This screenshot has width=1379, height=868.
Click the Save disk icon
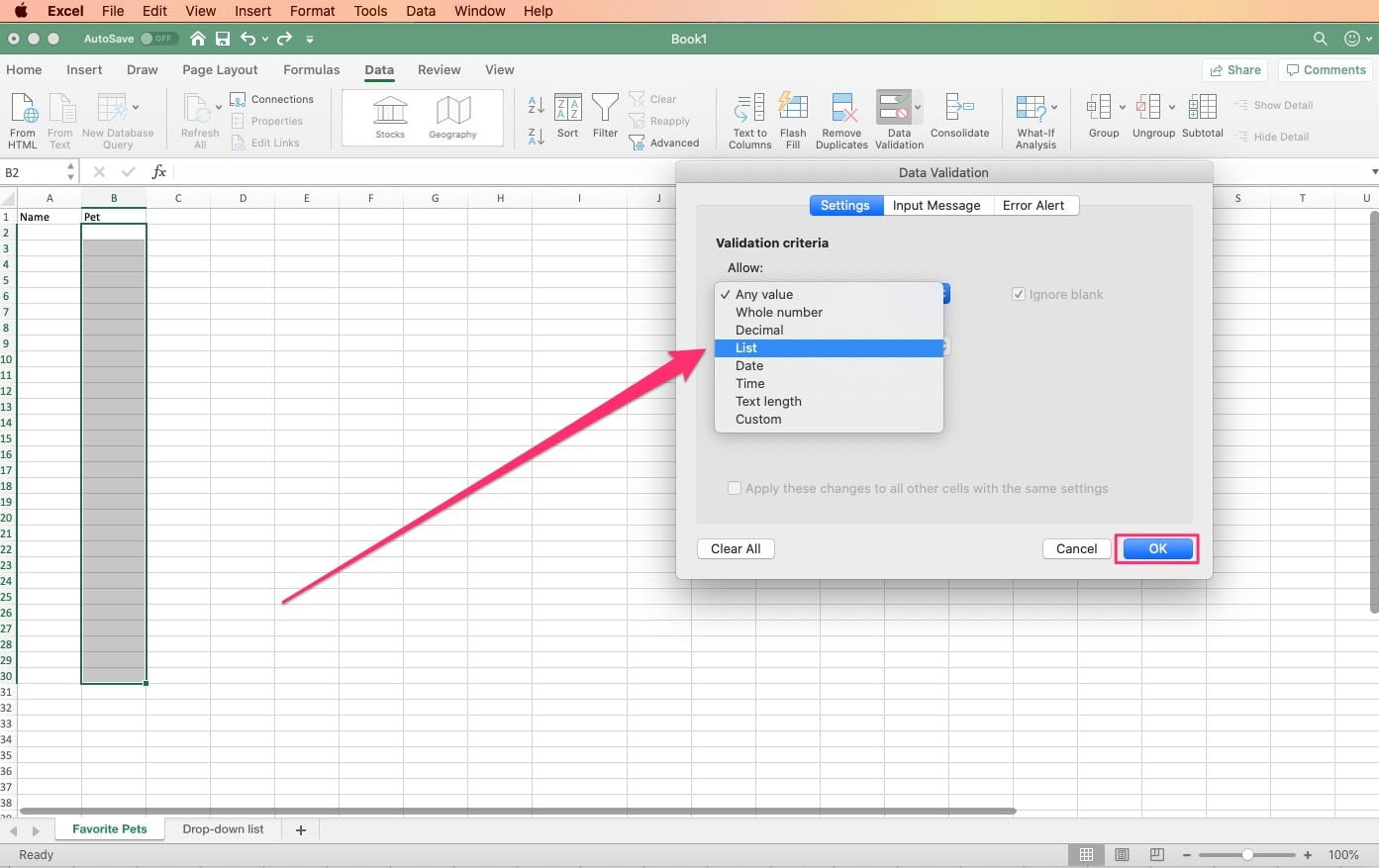click(223, 39)
